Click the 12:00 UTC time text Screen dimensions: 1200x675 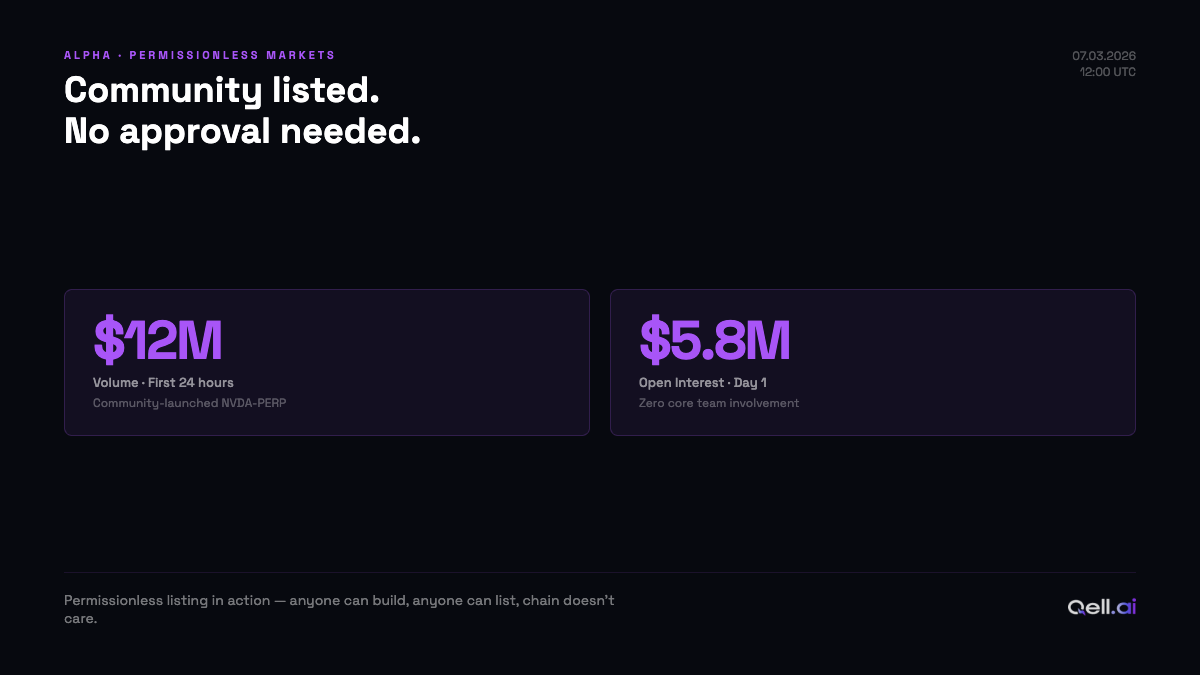pyautogui.click(x=1108, y=72)
